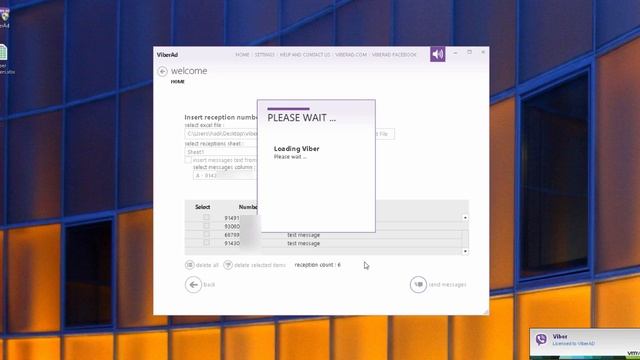Tick the checkbox for row 93060

coord(206,226)
